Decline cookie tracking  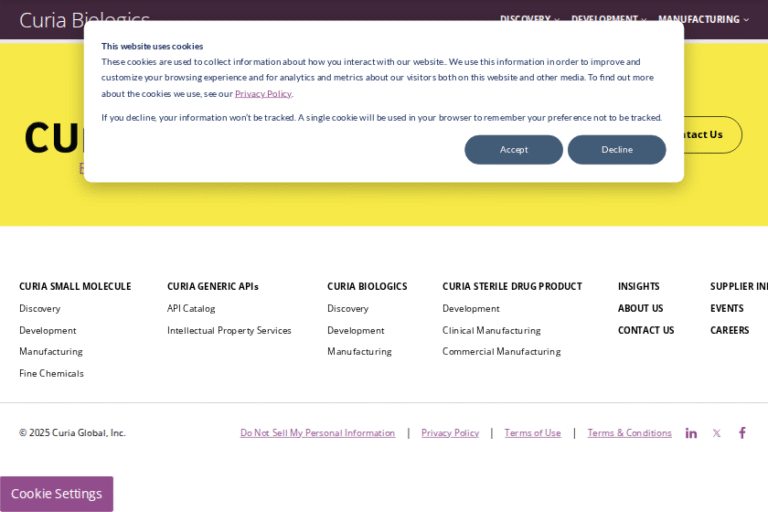click(x=617, y=150)
